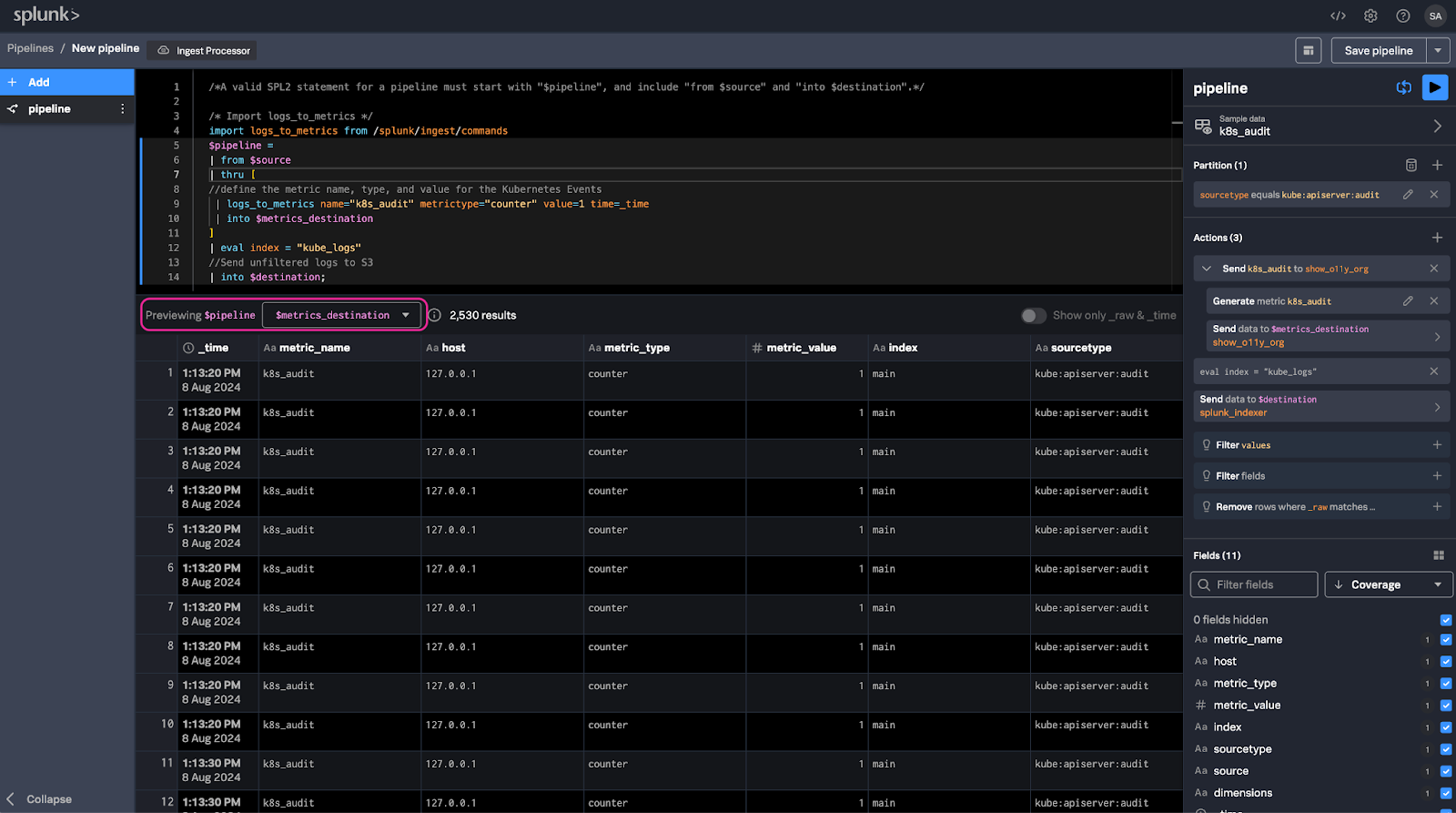Open the Coverage sort dropdown

click(1388, 584)
